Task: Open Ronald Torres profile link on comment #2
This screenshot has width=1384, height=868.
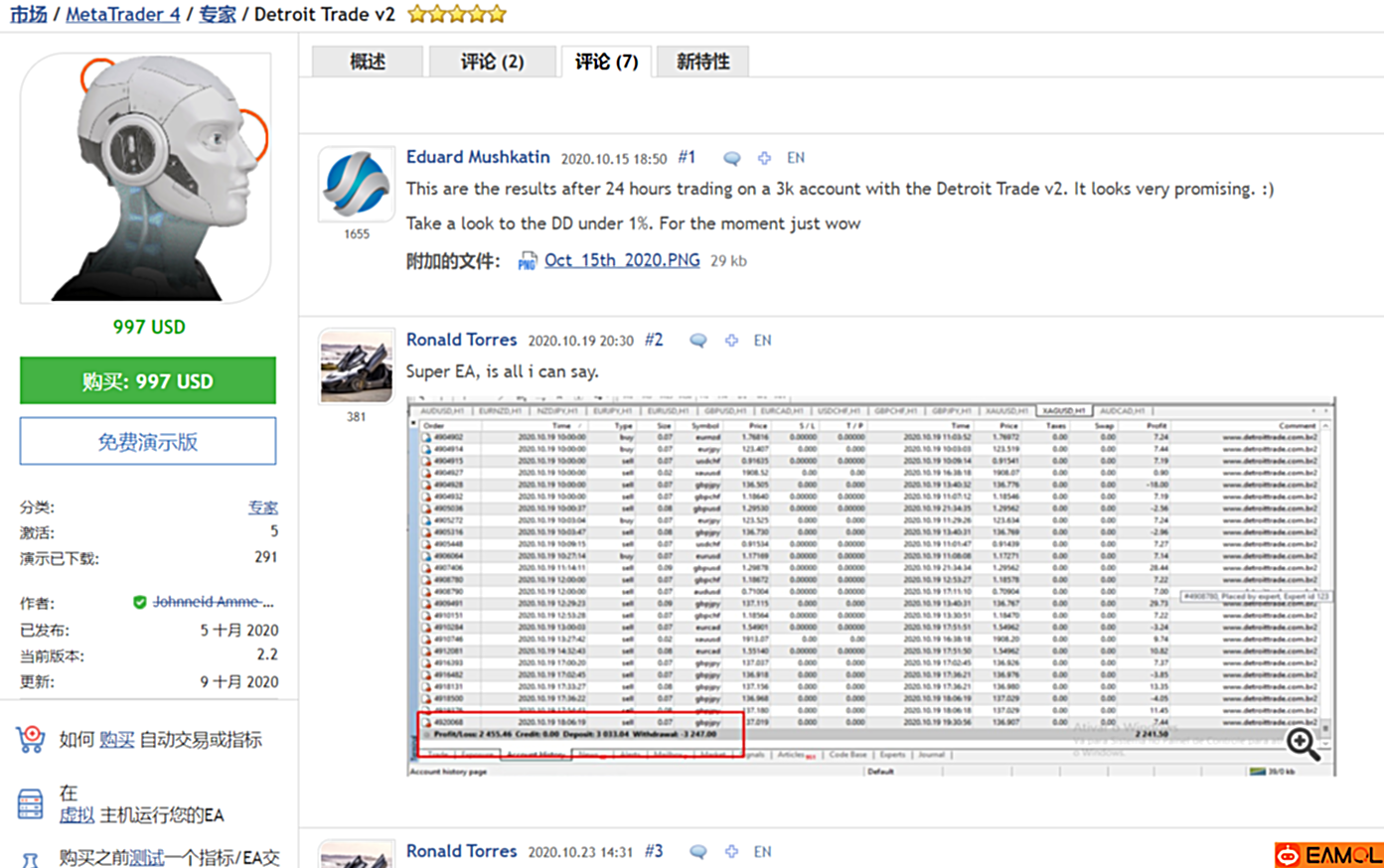Action: pos(461,340)
